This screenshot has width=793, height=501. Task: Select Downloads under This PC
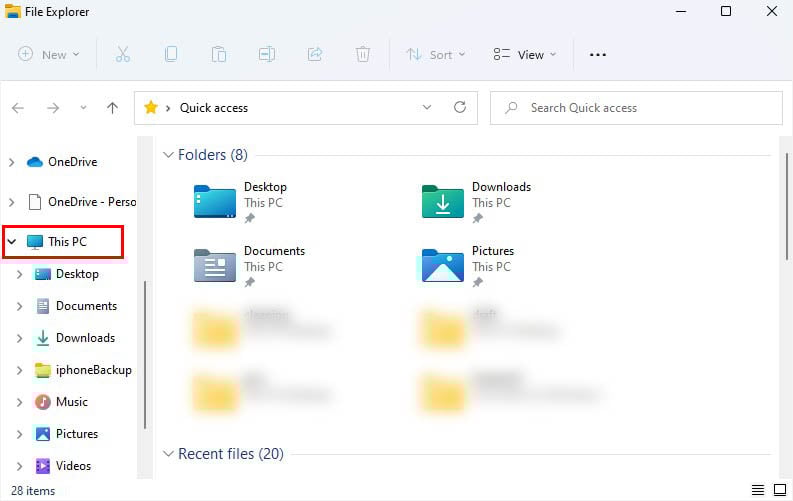pyautogui.click(x=75, y=338)
